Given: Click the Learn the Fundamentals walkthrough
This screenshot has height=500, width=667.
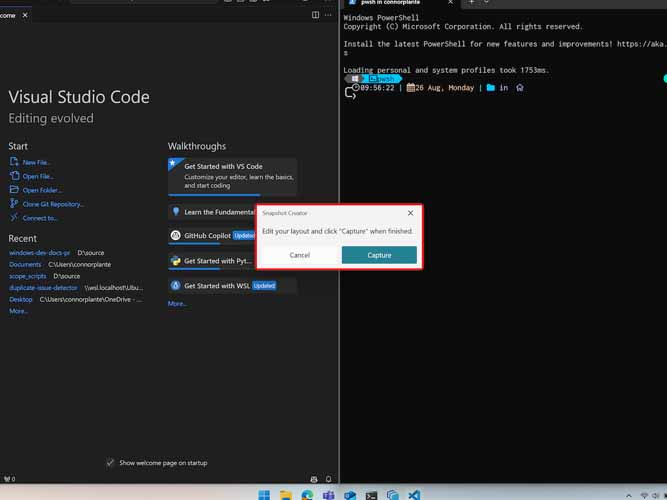Looking at the screenshot, I should (212, 212).
